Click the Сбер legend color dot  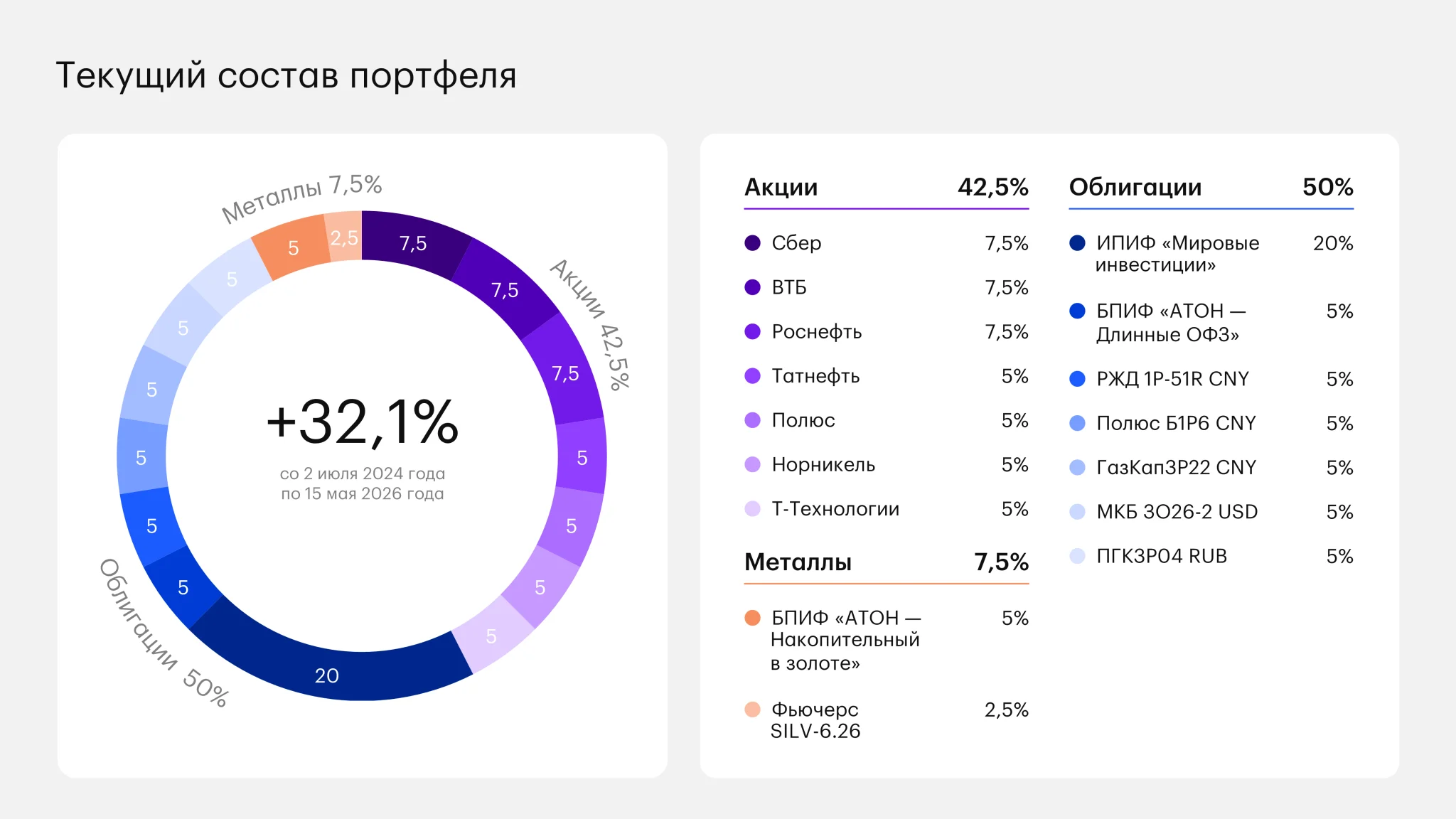[752, 243]
